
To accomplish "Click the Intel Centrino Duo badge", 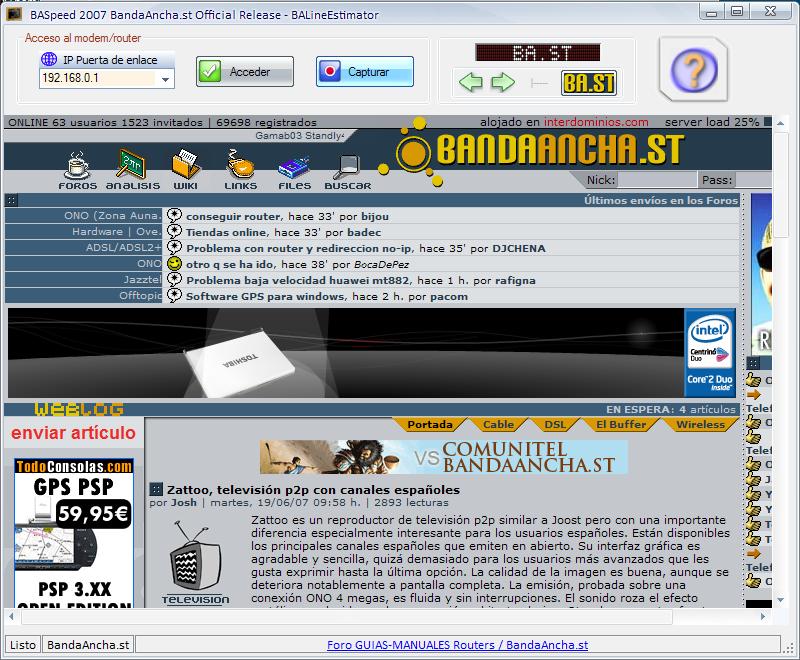I will (710, 352).
